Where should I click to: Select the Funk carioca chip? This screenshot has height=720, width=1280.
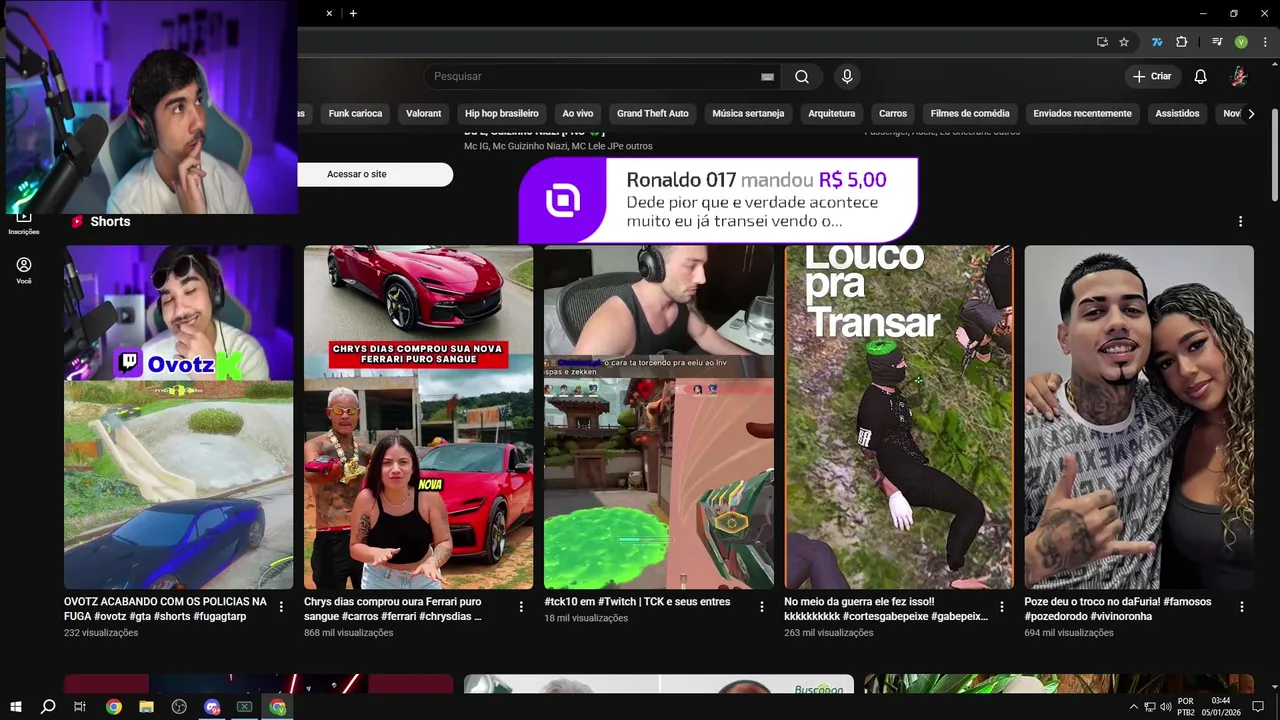click(355, 114)
